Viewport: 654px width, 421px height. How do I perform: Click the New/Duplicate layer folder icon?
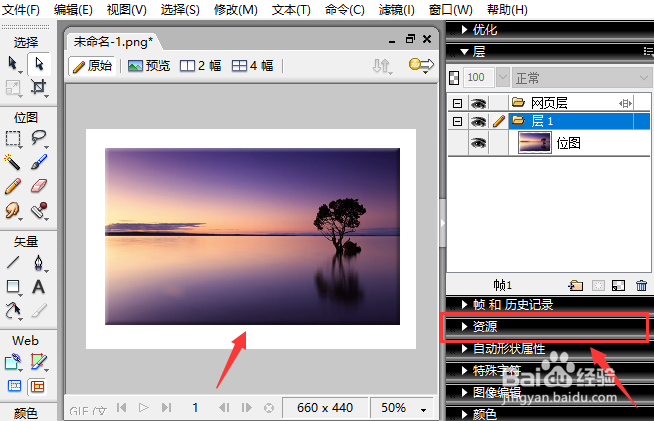pos(576,285)
